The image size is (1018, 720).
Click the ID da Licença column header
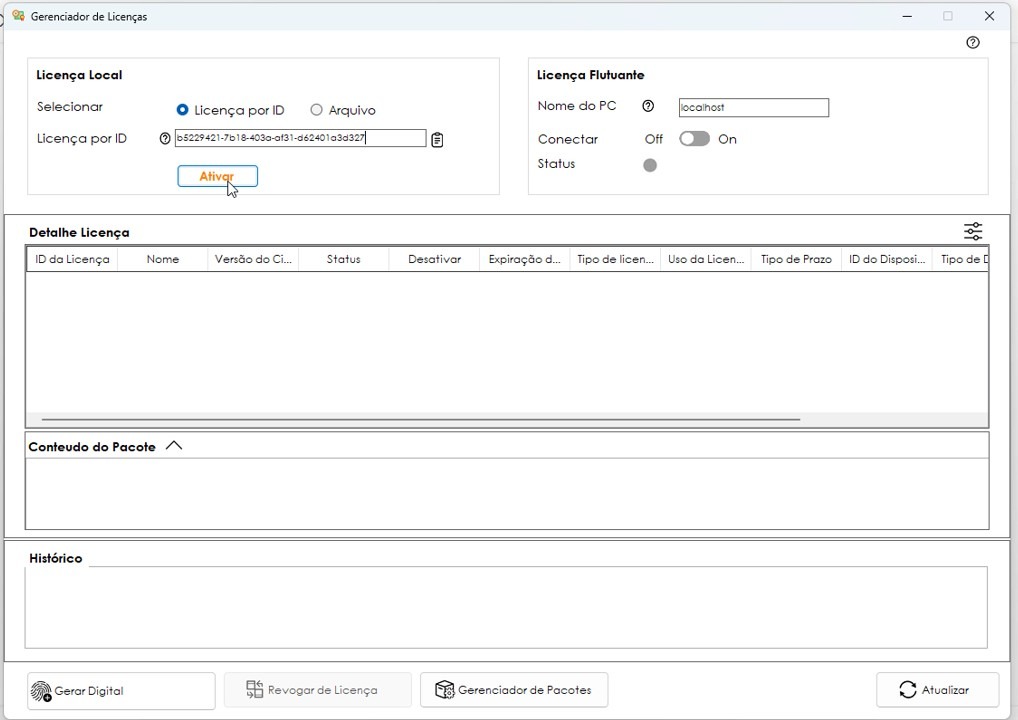coord(72,259)
